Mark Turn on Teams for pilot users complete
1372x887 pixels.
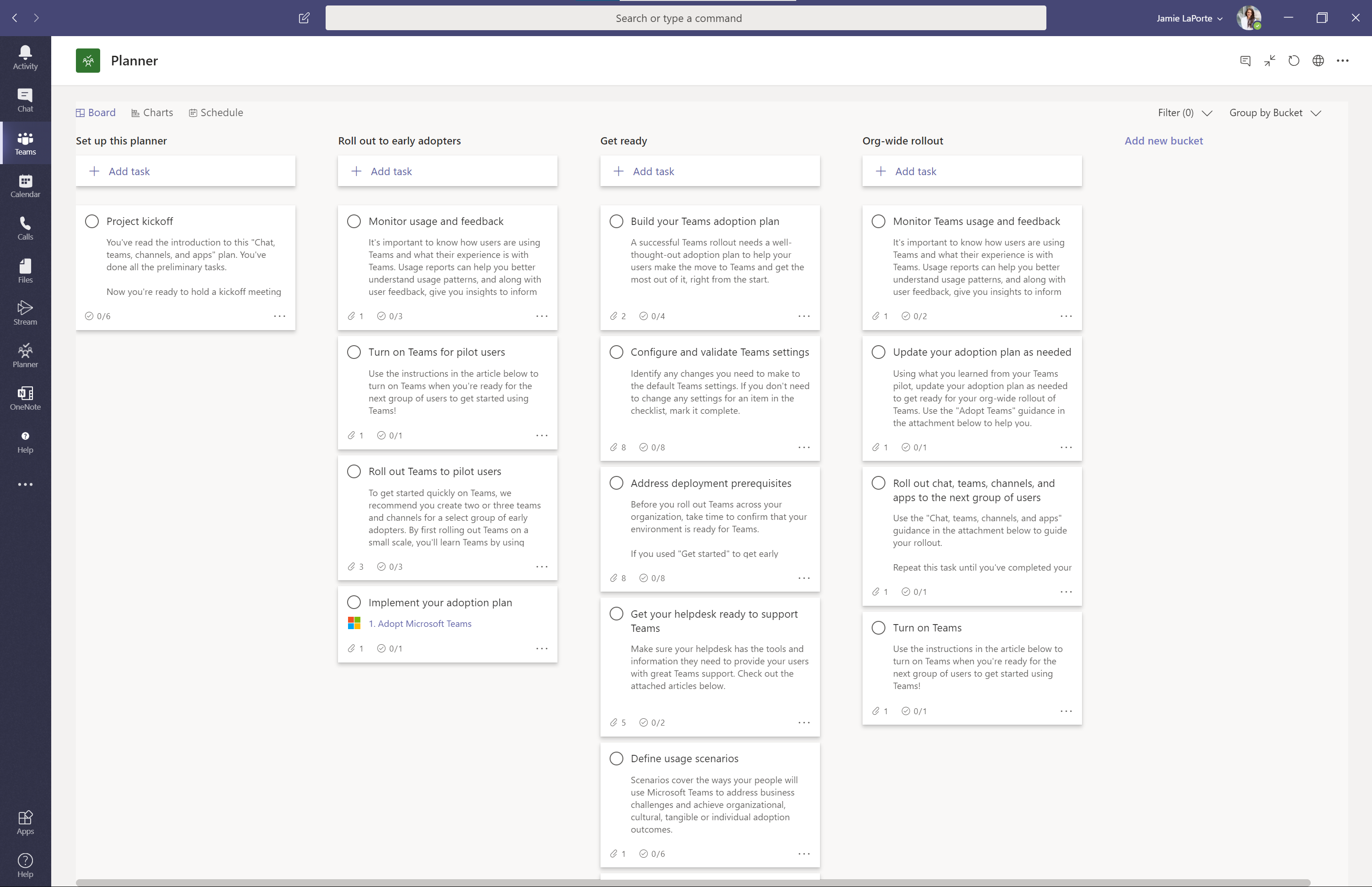(x=354, y=353)
